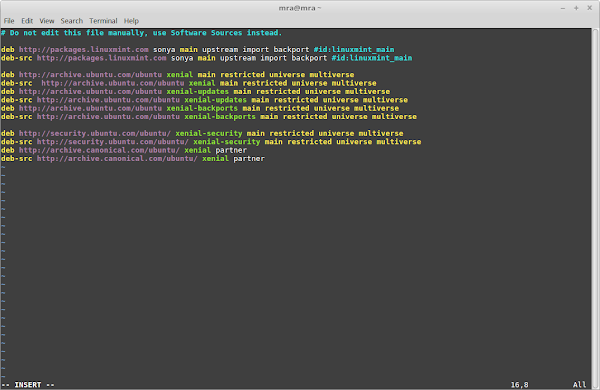Click the 'All' scroll position indicator
This screenshot has height=390, width=600.
(x=579, y=385)
